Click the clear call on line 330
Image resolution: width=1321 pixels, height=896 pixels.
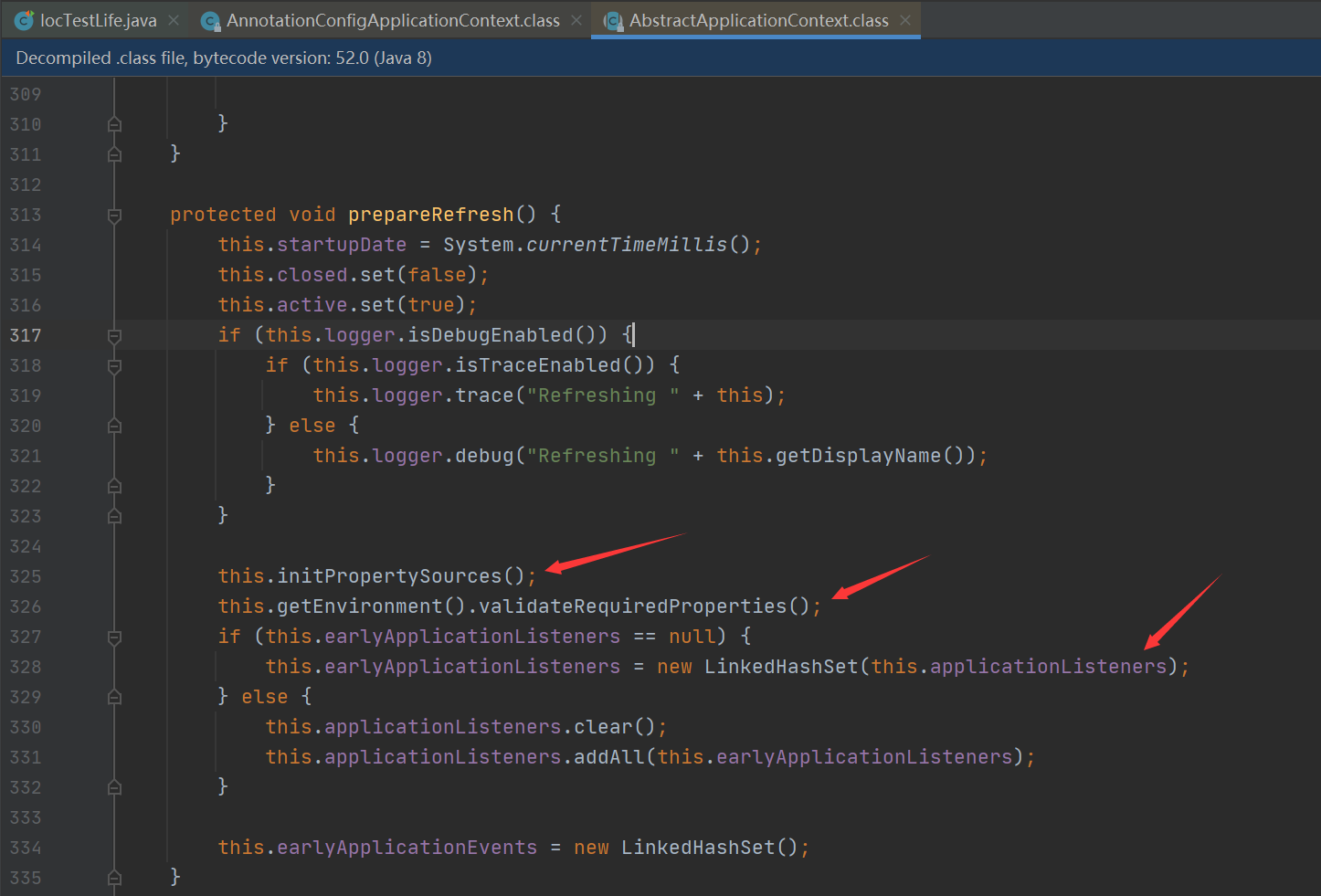[x=603, y=727]
